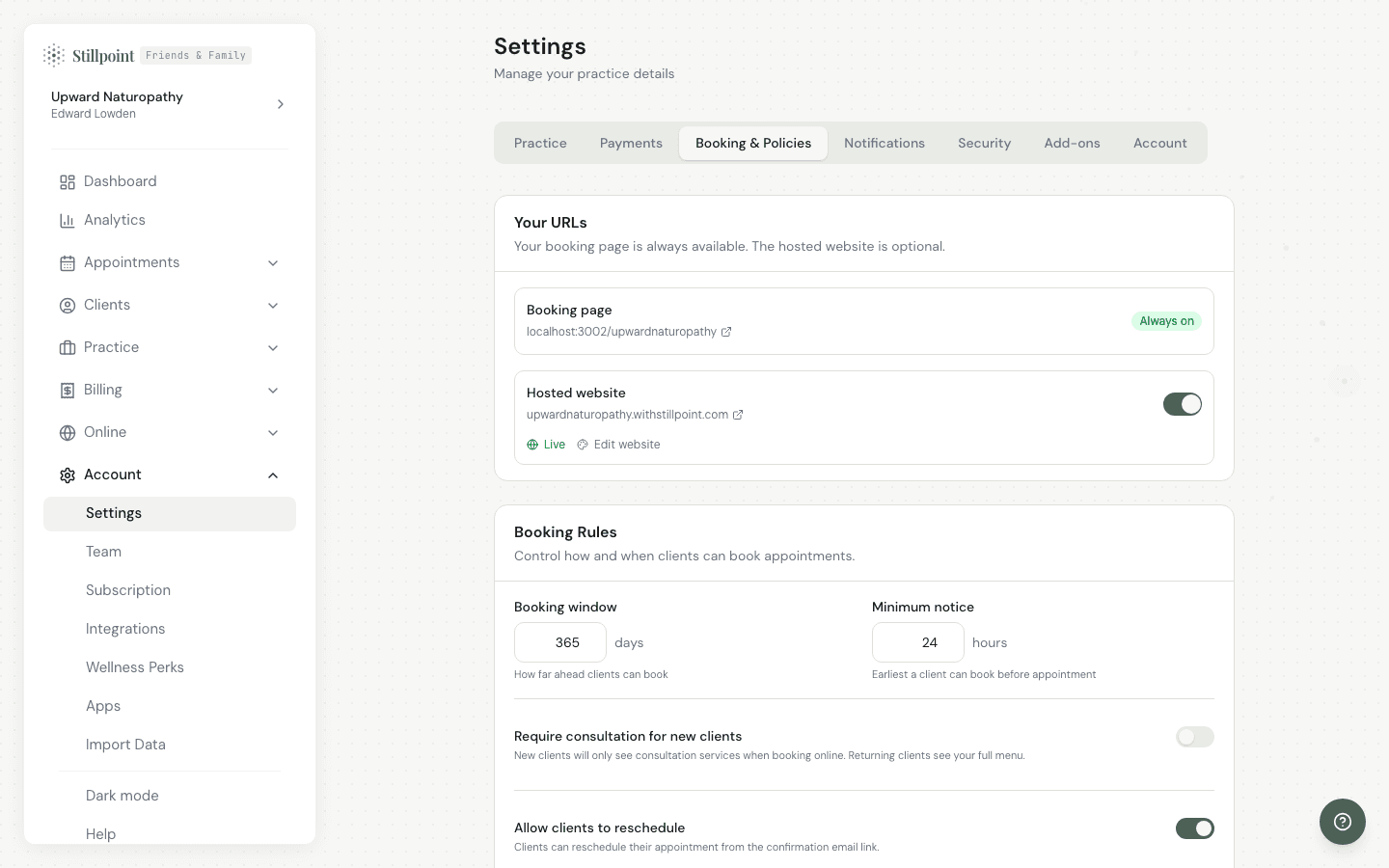Click the Minimum notice hours field
Image resolution: width=1389 pixels, height=868 pixels.
[918, 642]
